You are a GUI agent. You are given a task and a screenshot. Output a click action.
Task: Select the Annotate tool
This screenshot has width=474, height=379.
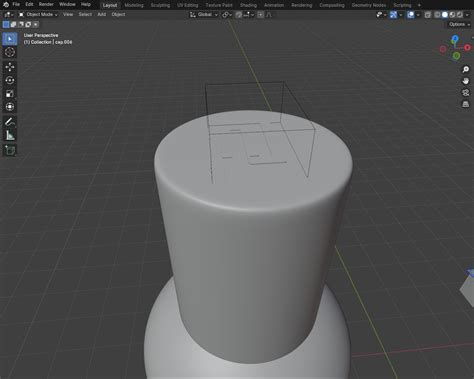click(10, 122)
